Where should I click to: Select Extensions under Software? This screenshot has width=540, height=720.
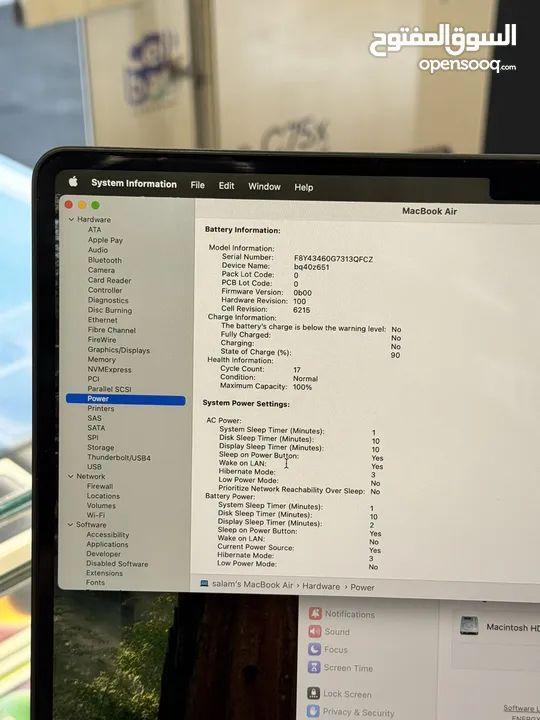[x=104, y=573]
